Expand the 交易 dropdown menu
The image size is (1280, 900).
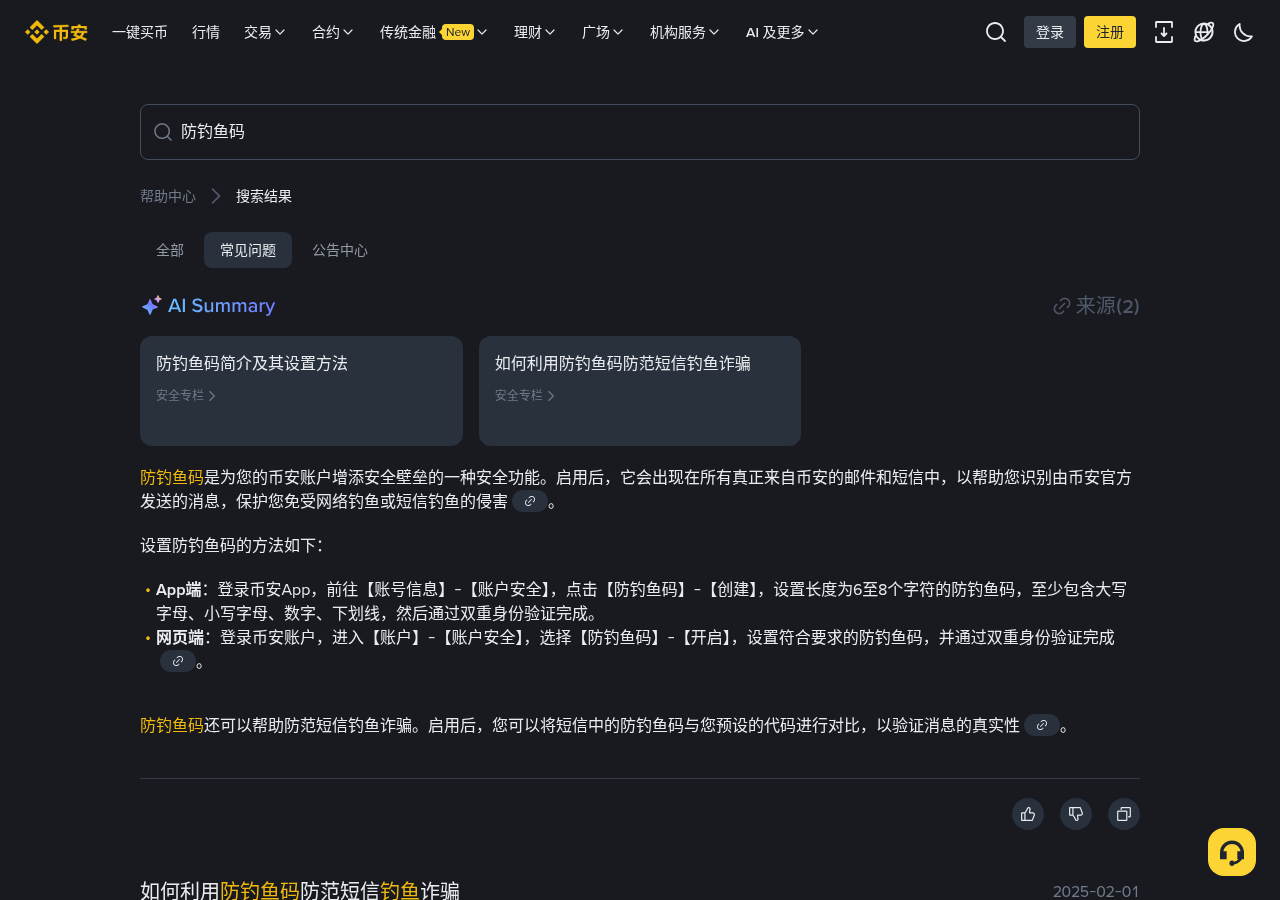pos(265,32)
